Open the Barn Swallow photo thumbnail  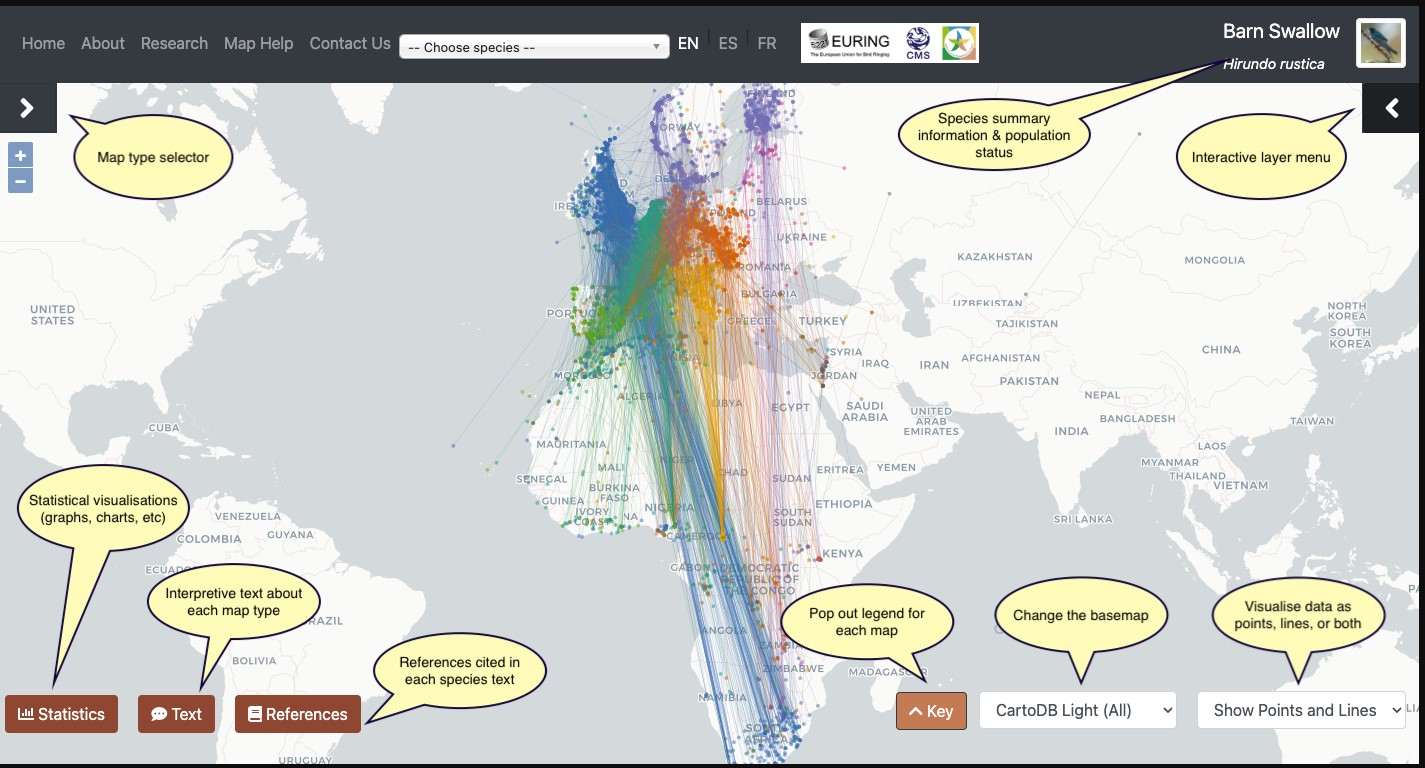pyautogui.click(x=1380, y=43)
